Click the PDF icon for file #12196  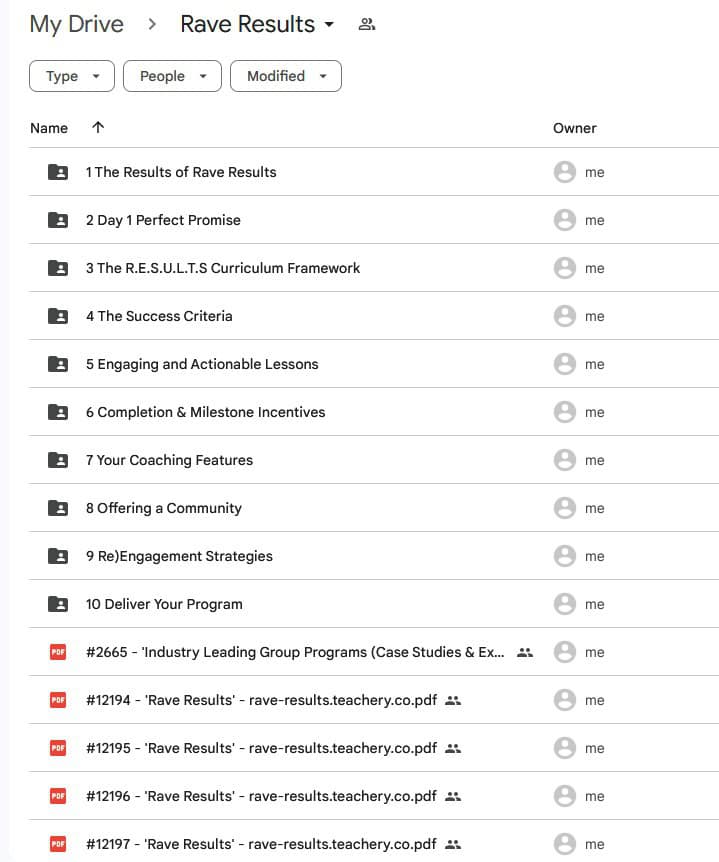(x=58, y=796)
